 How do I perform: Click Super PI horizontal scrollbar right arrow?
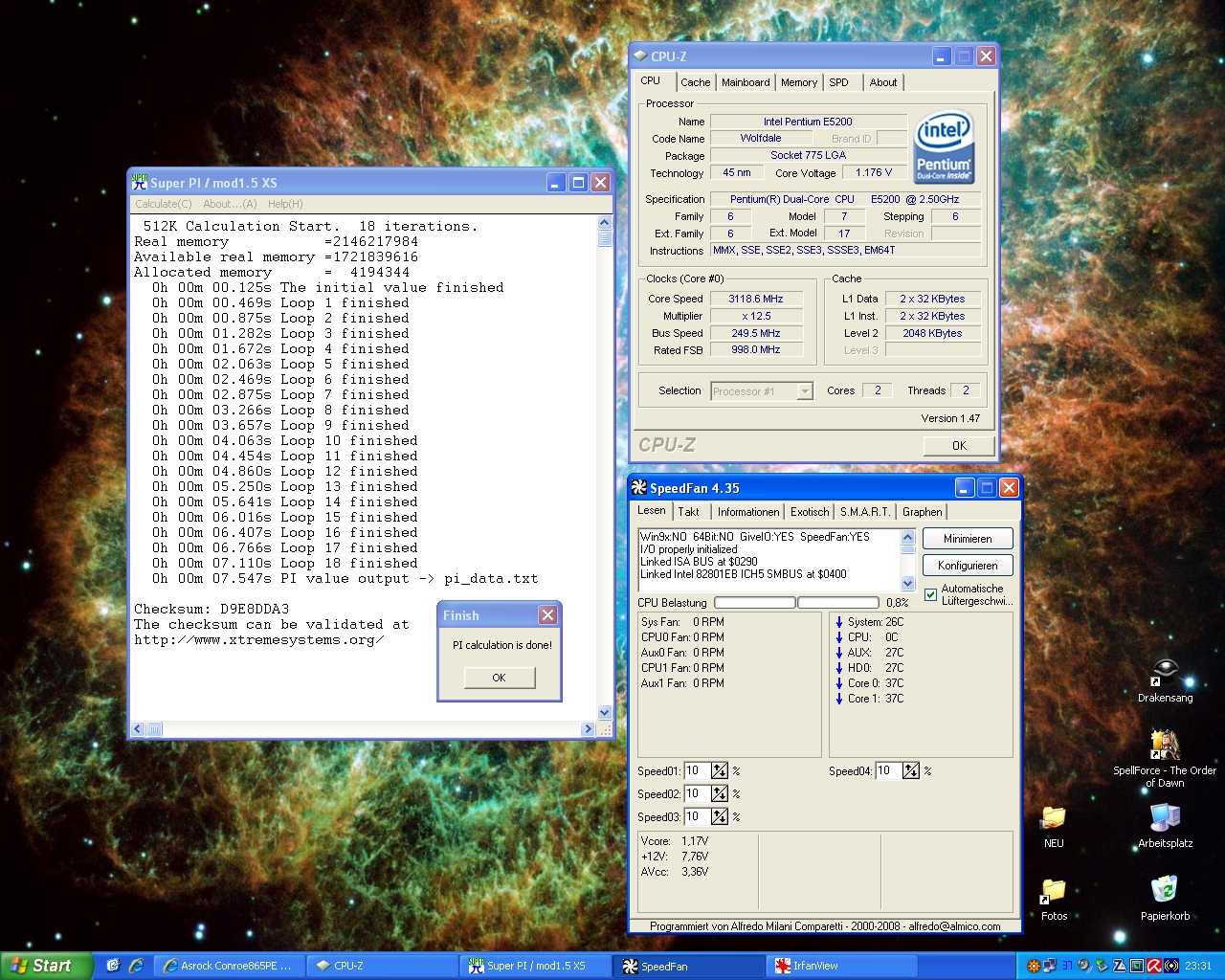589,729
